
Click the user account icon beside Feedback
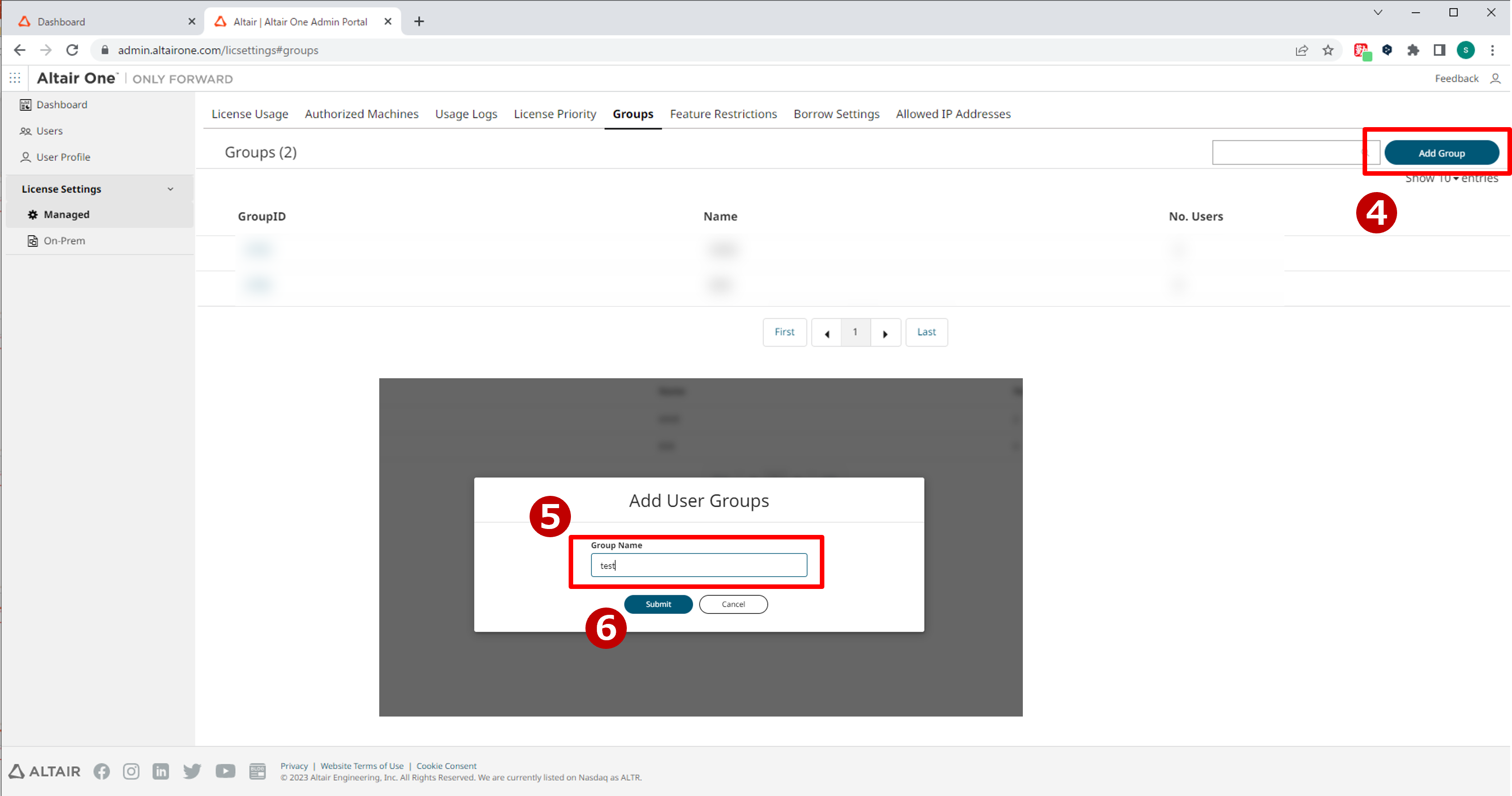1495,78
